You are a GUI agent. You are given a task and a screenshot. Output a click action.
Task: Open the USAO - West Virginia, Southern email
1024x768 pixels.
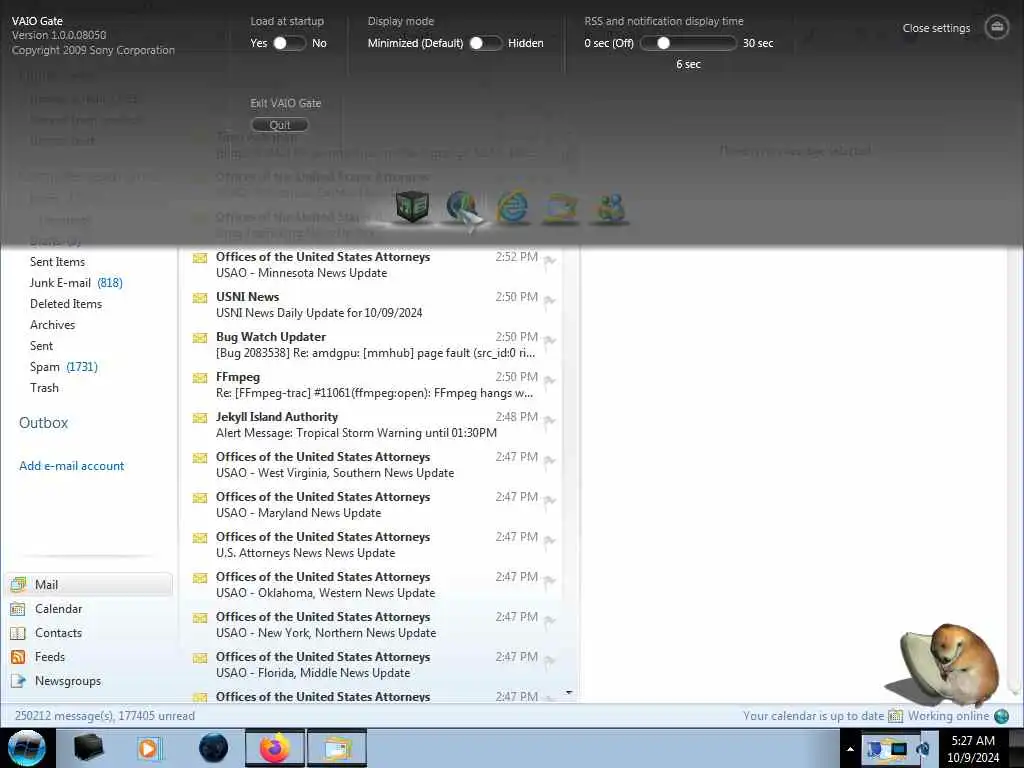pyautogui.click(x=373, y=465)
